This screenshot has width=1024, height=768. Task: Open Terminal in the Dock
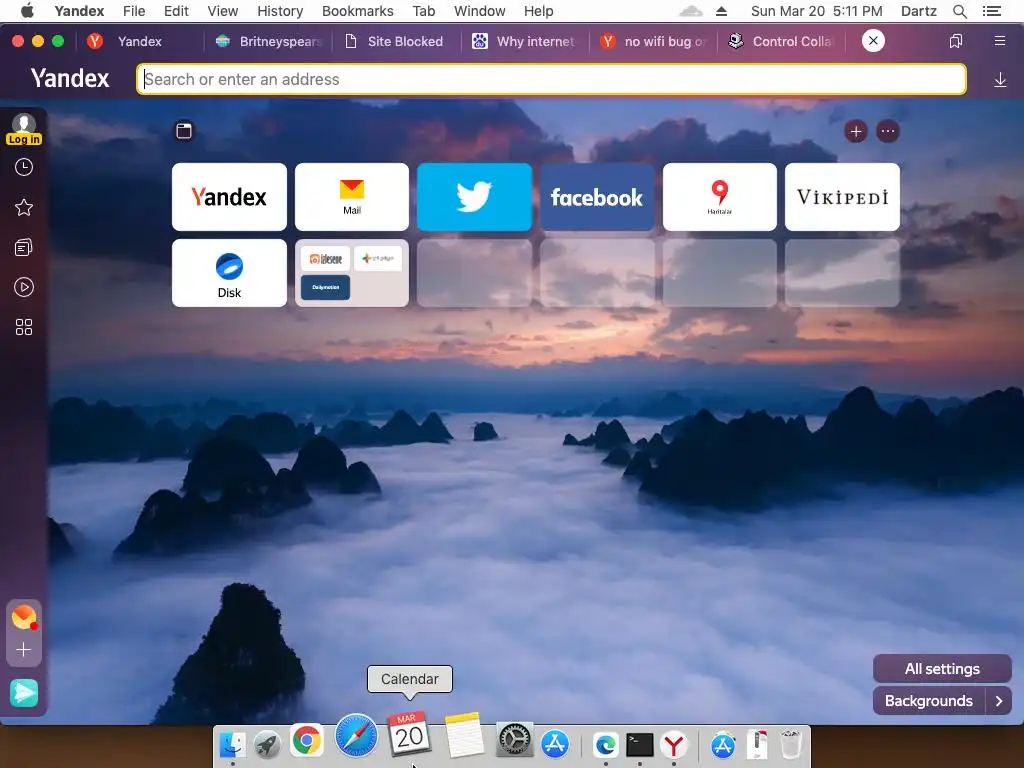[640, 744]
